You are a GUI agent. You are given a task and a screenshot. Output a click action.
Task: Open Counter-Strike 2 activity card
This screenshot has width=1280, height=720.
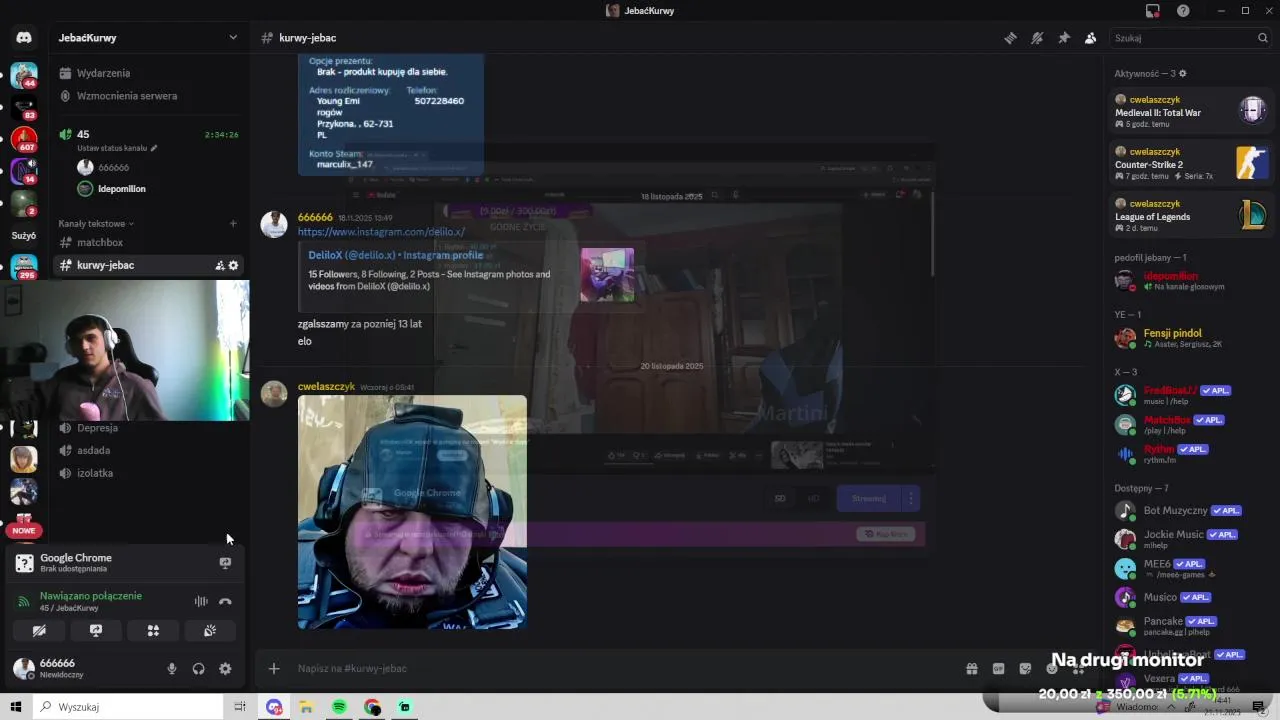pyautogui.click(x=1192, y=163)
